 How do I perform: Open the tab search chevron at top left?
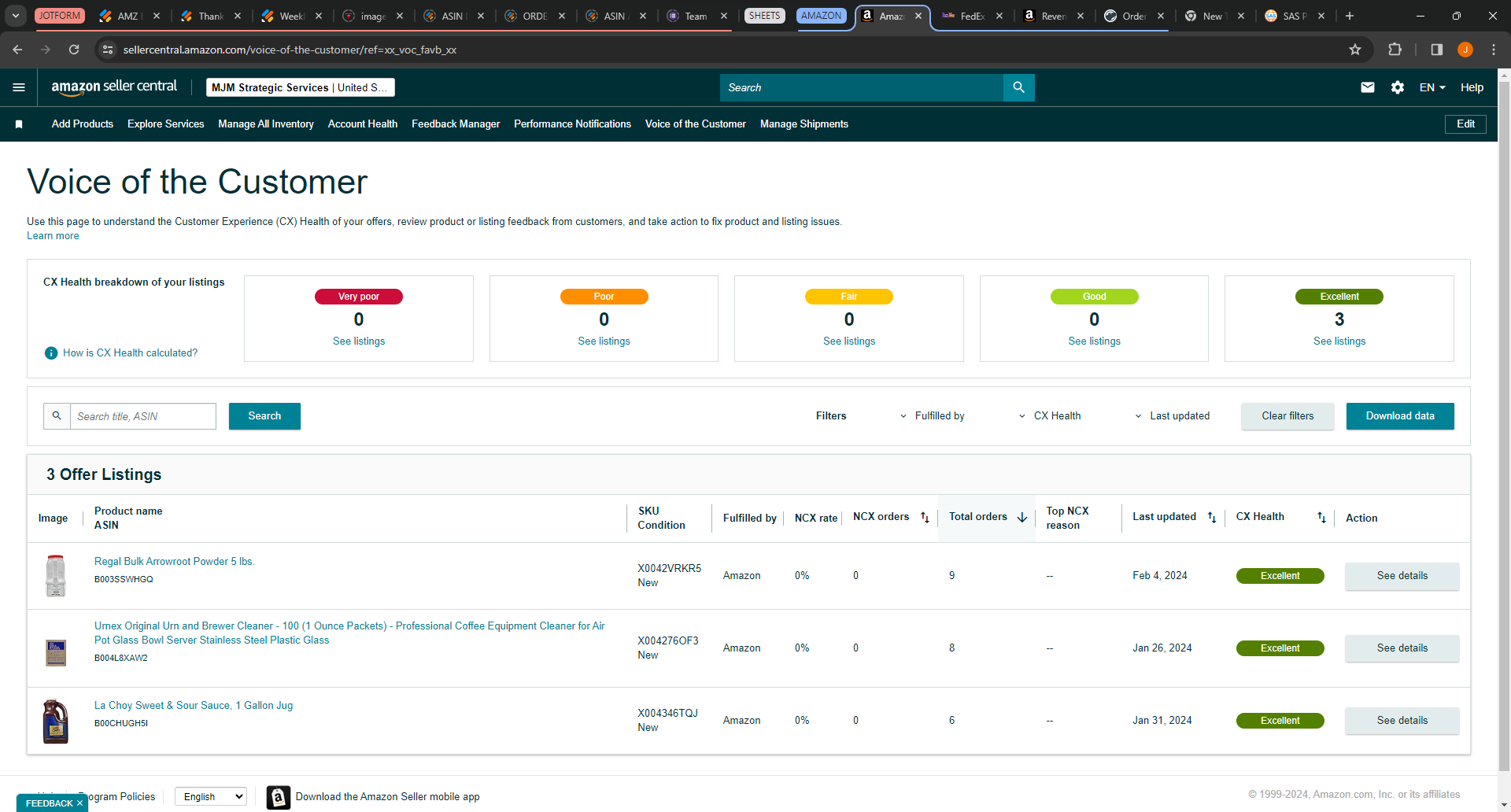(16, 16)
